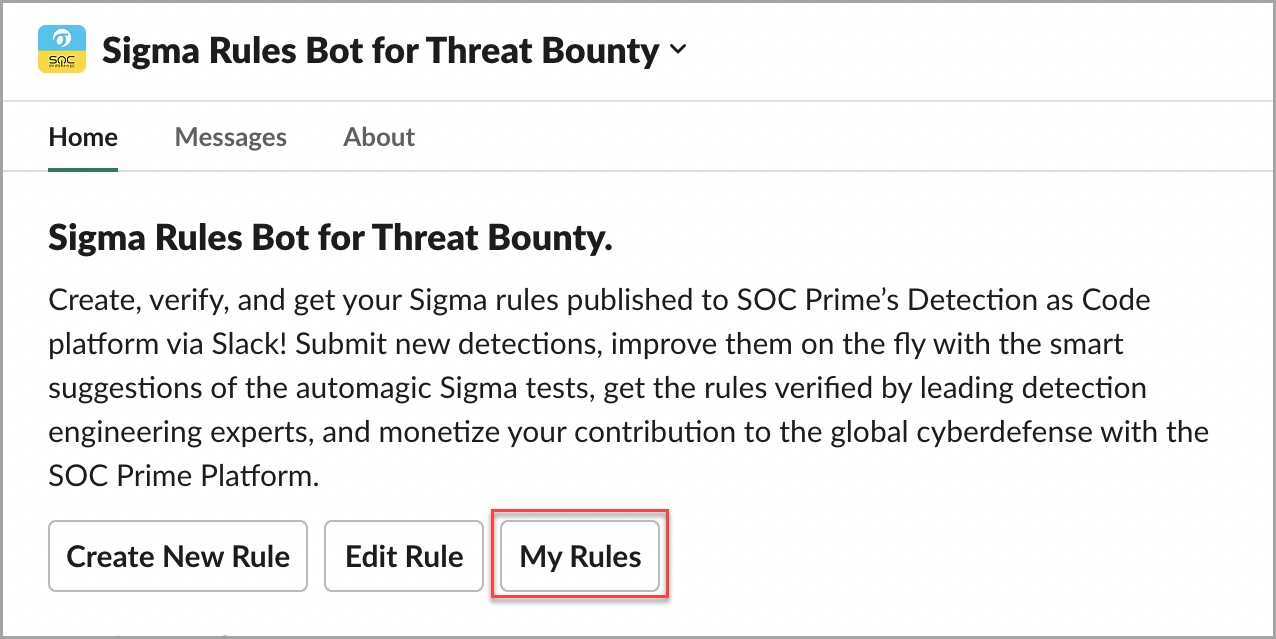Click "SOC Prime Platform." ending the description
Image resolution: width=1276 pixels, height=639 pixels.
[x=184, y=476]
